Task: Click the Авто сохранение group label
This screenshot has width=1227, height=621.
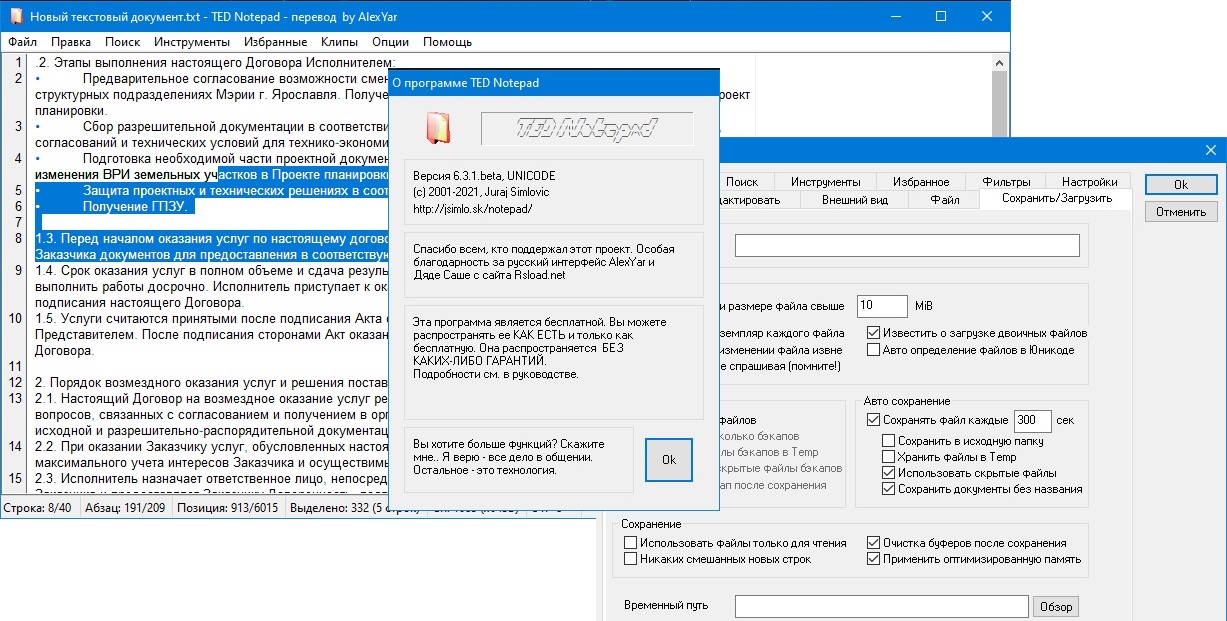Action: [908, 401]
